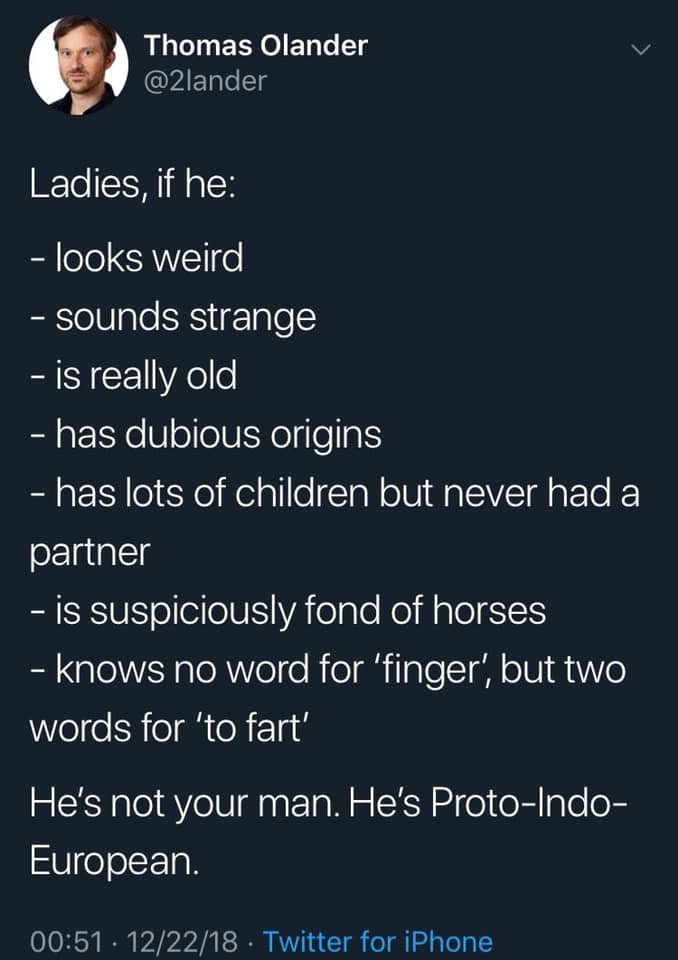Click the Twitter for iPhone source link

[378, 941]
